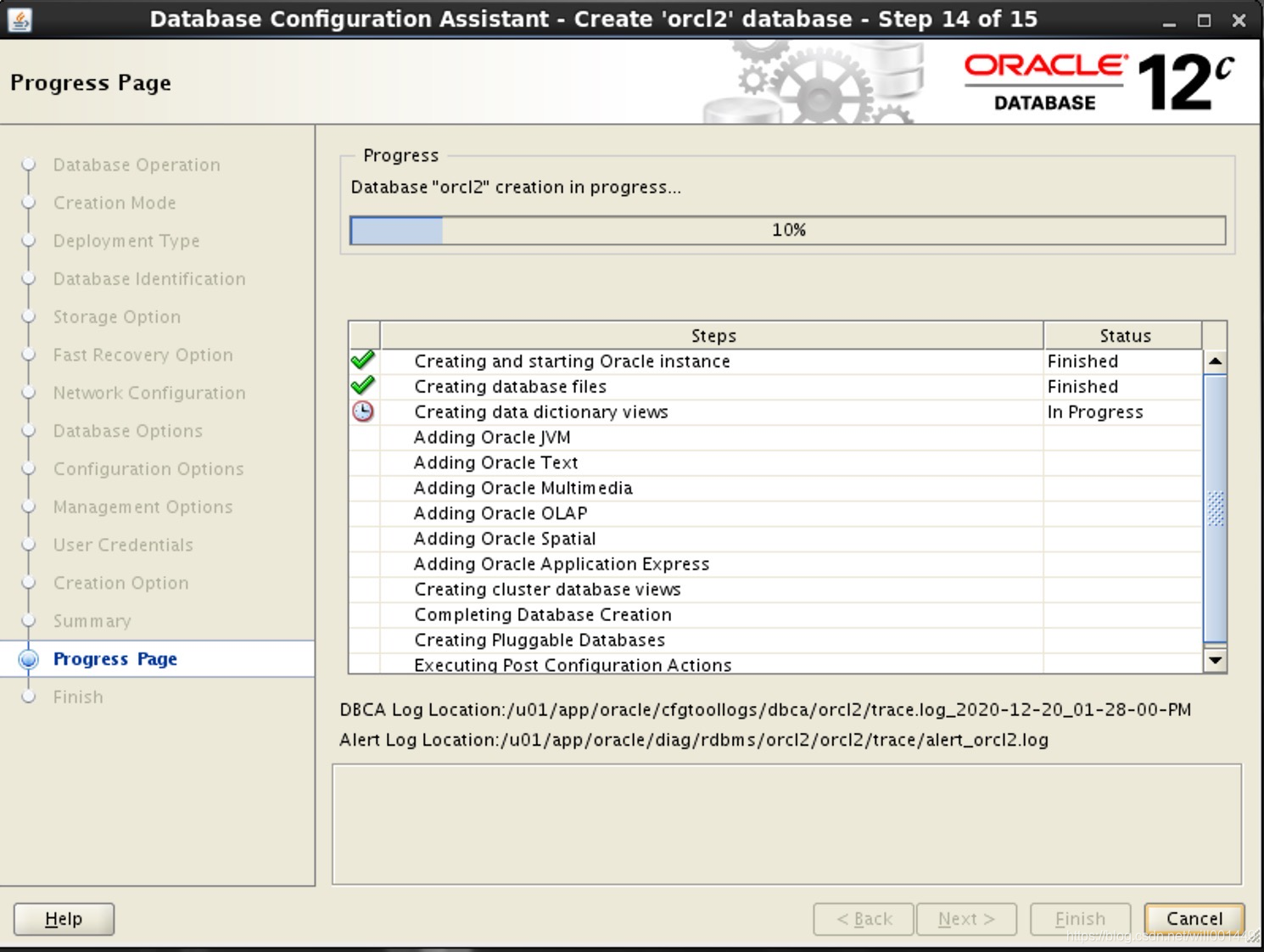Select Fast Recovery Option step in sidebar

[143, 355]
